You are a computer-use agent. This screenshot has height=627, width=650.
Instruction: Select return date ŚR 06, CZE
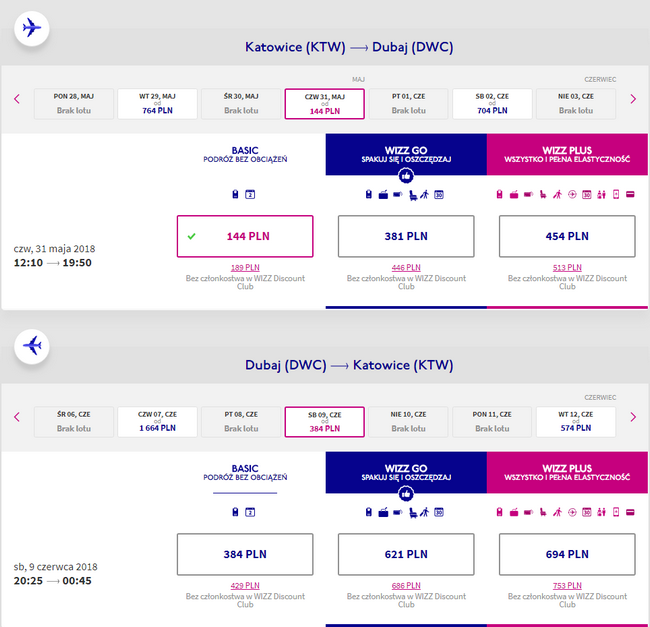(x=74, y=422)
